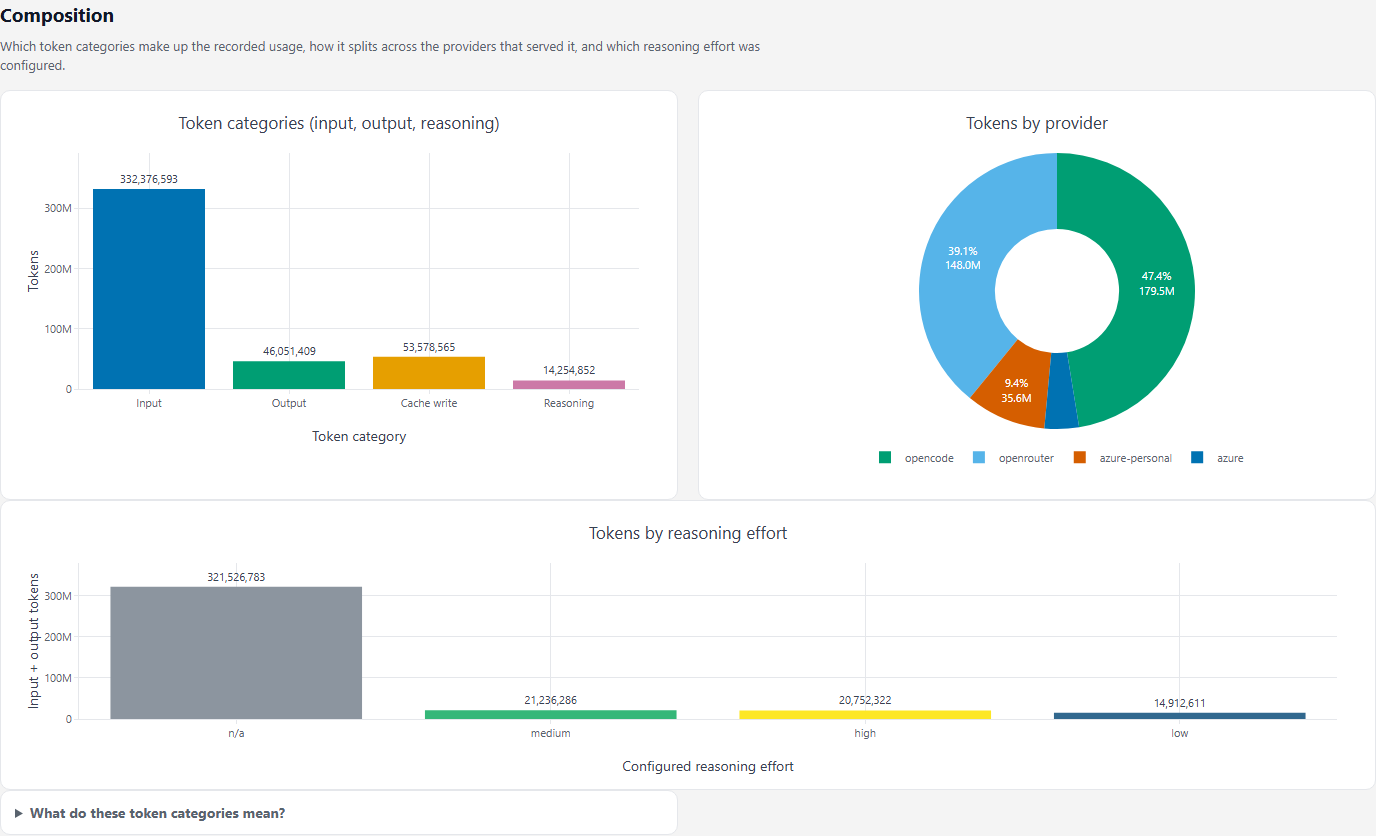Toggle azure legend entry in provider chart
Screen dimensions: 1376x836
1217,458
